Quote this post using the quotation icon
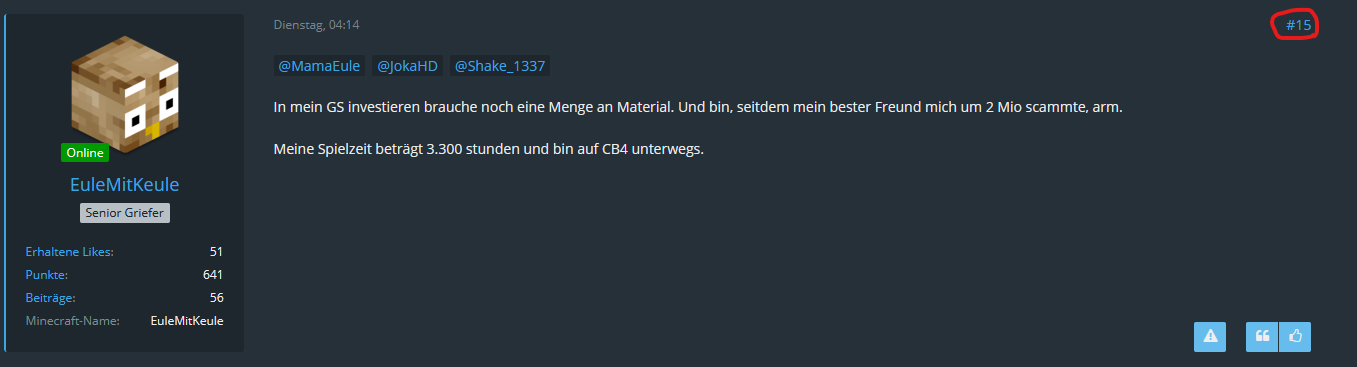 1262,337
